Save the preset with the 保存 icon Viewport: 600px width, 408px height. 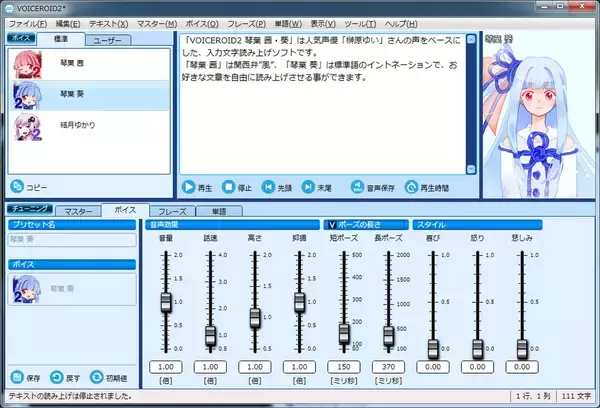point(17,377)
